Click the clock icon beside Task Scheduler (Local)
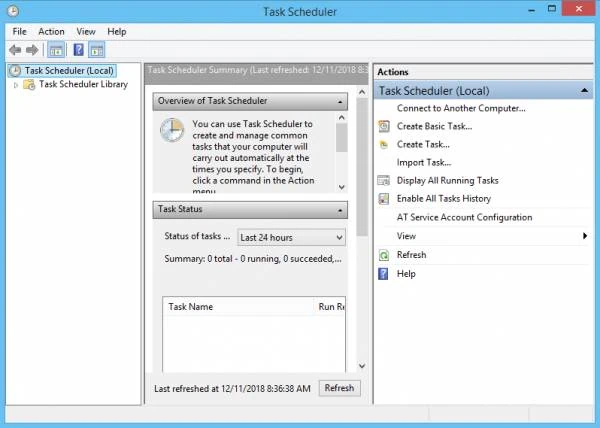Image resolution: width=600 pixels, height=428 pixels. [15, 71]
